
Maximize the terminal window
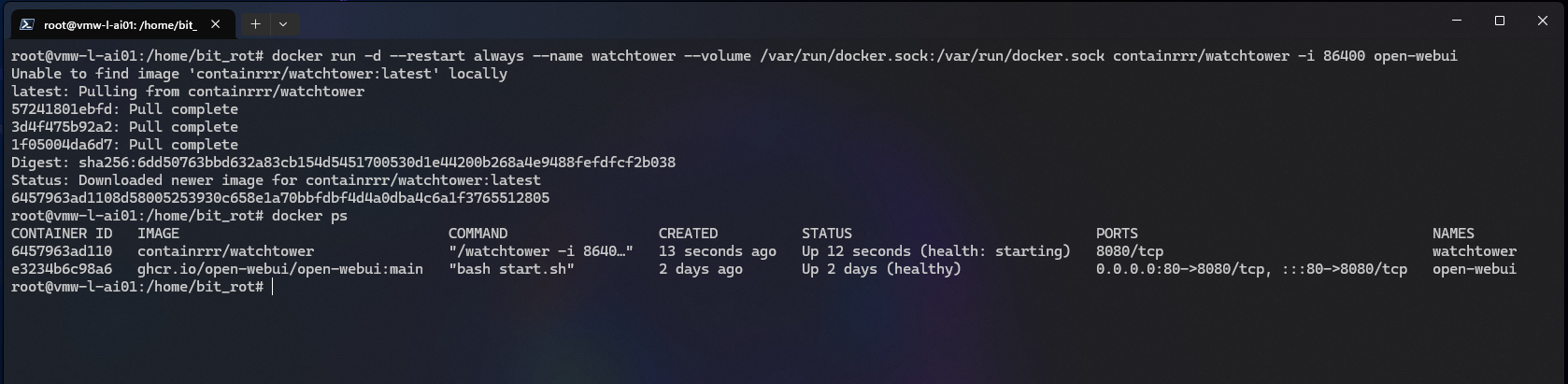(1500, 21)
